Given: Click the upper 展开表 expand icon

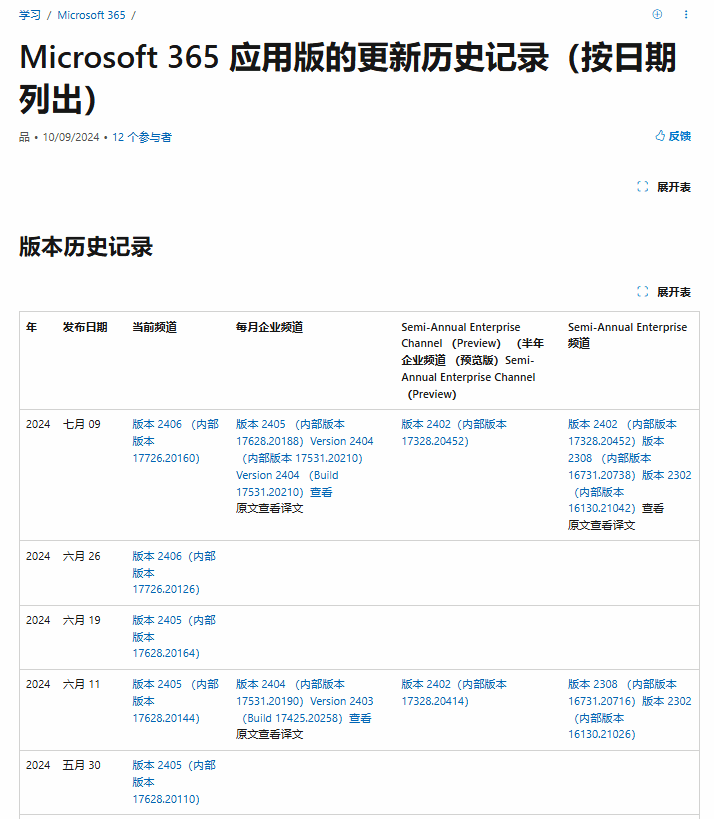Looking at the screenshot, I should (x=642, y=187).
